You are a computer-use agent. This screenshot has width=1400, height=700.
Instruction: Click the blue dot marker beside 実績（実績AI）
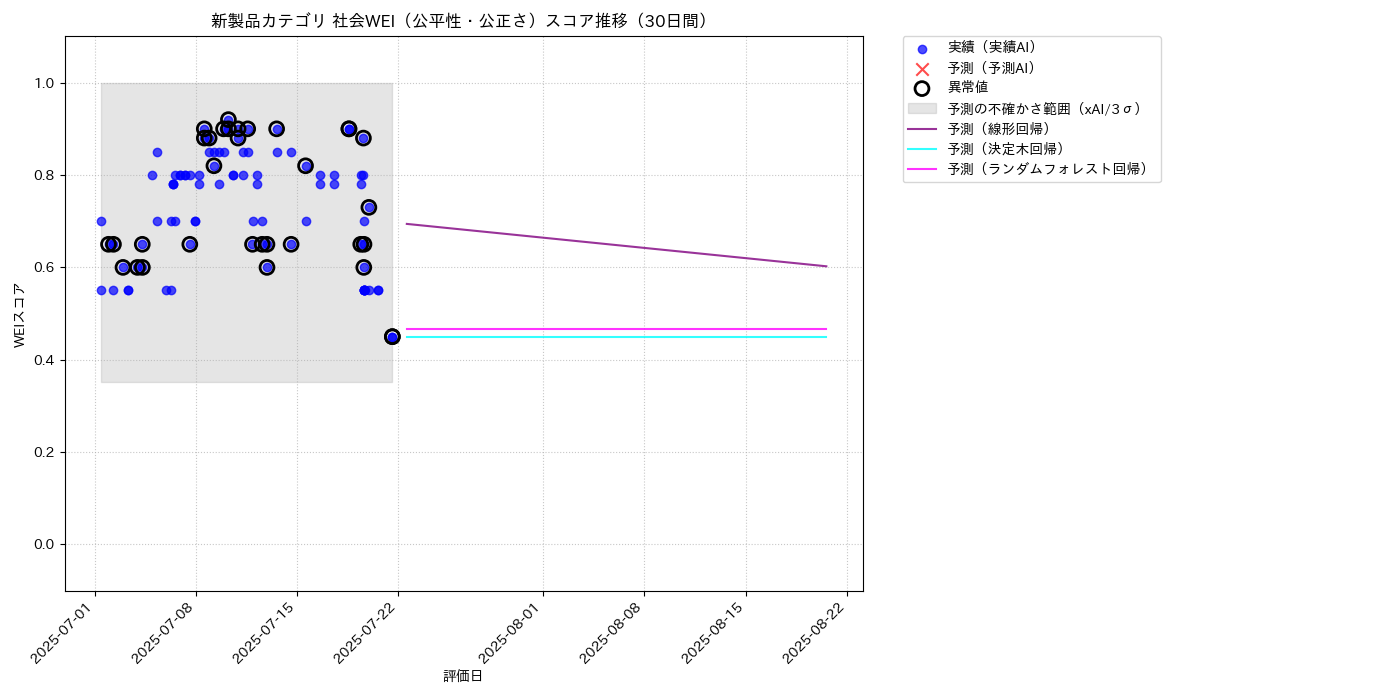[922, 49]
